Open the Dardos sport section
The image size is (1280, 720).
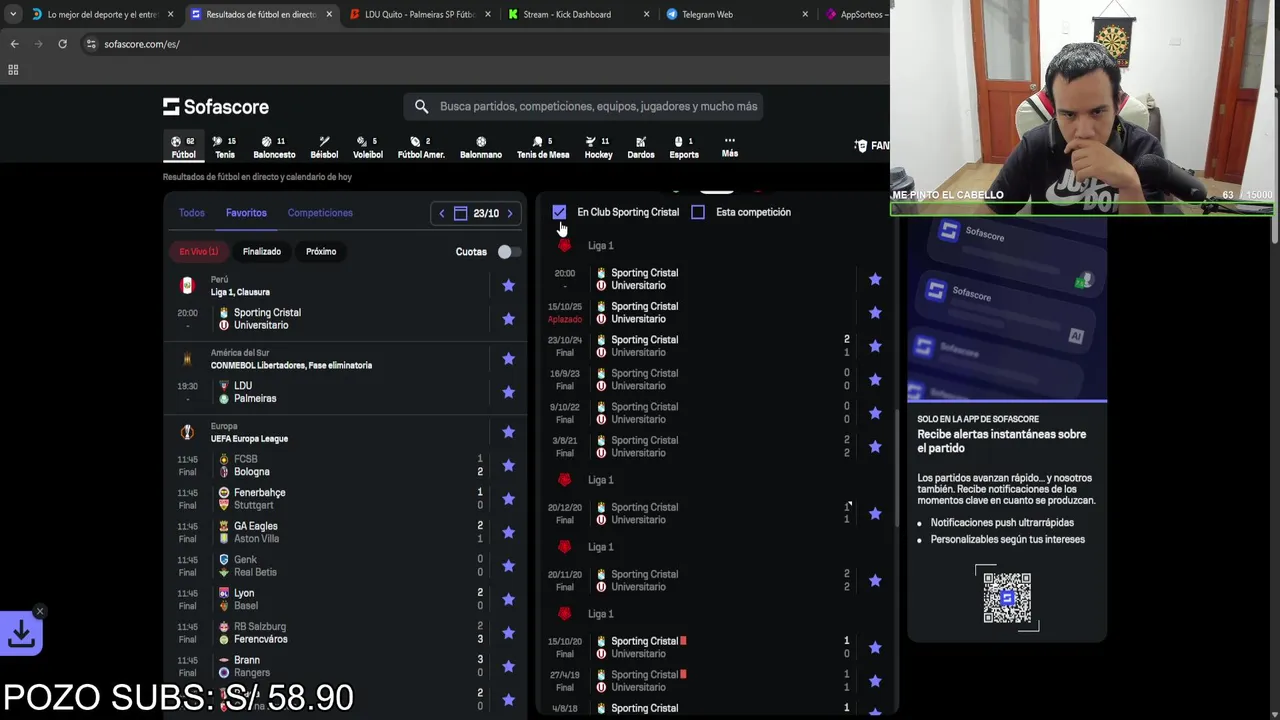[641, 147]
